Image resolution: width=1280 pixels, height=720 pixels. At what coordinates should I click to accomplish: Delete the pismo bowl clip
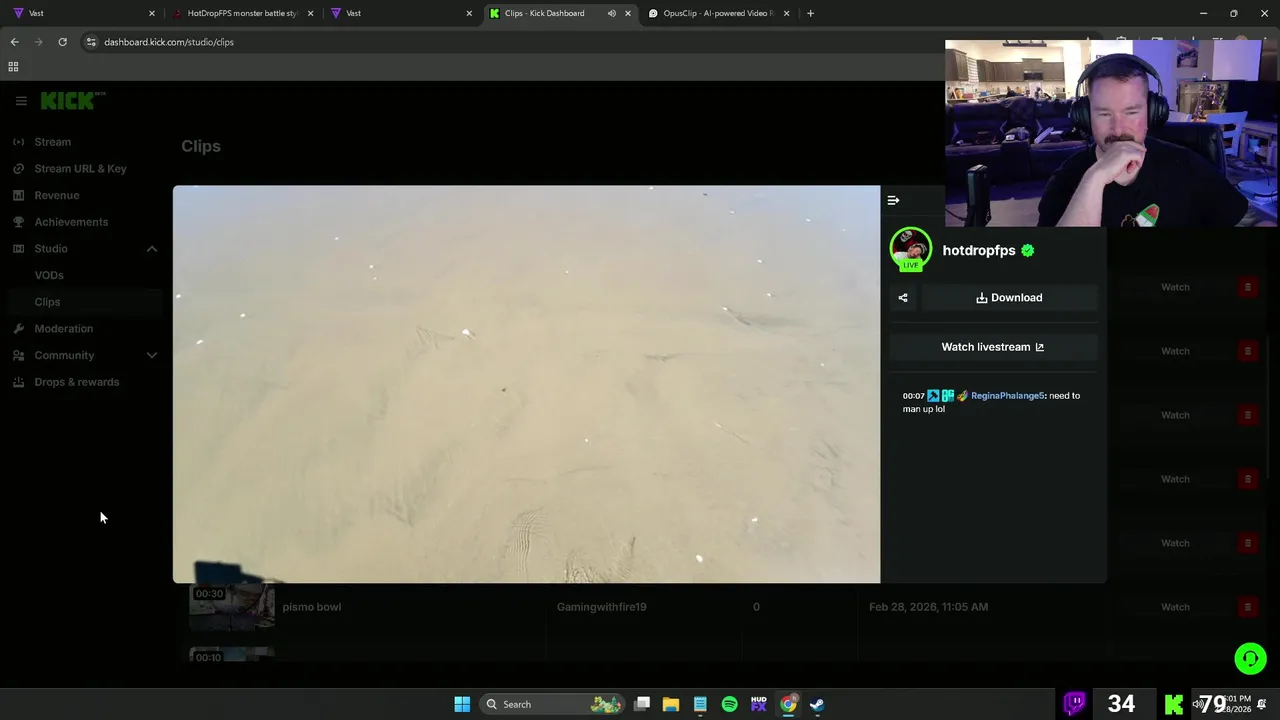(1247, 607)
